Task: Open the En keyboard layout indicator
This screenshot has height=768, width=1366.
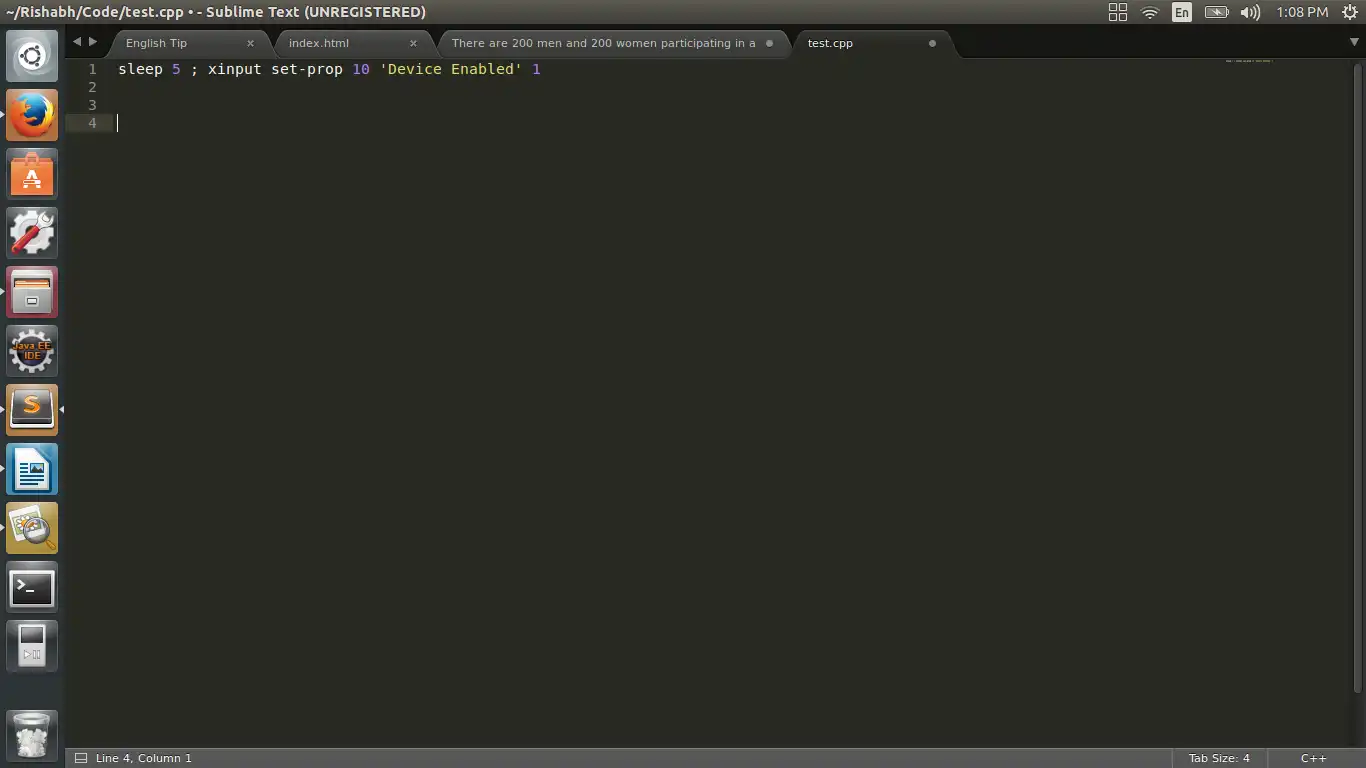Action: [x=1182, y=12]
